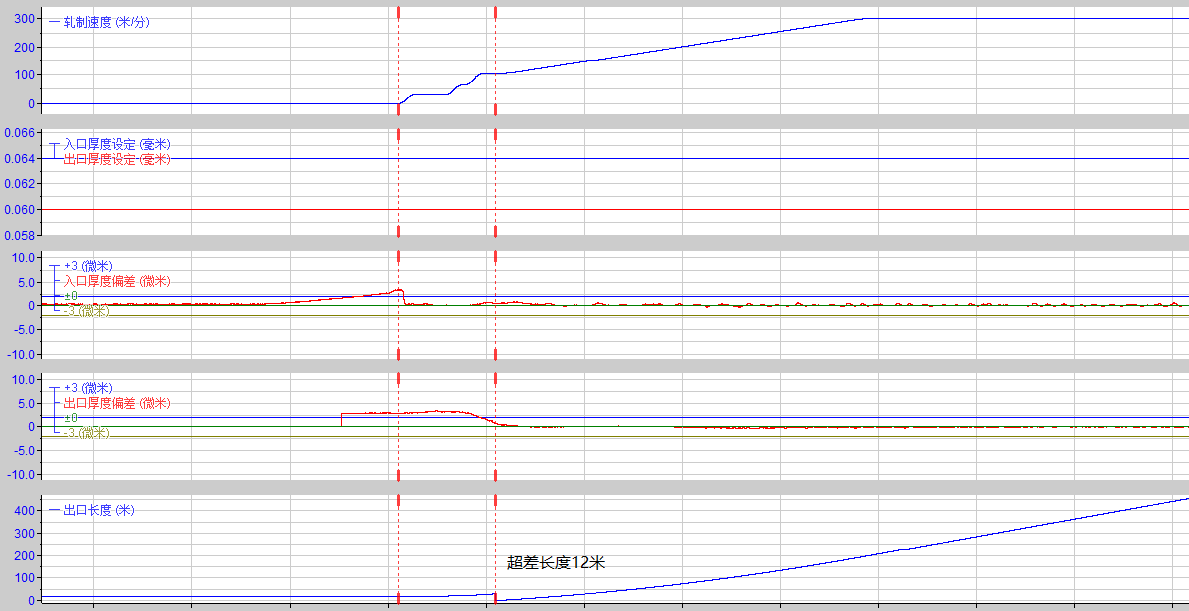Click the 超差长度12米 annotation text
This screenshot has height=611, width=1189.
click(x=556, y=562)
